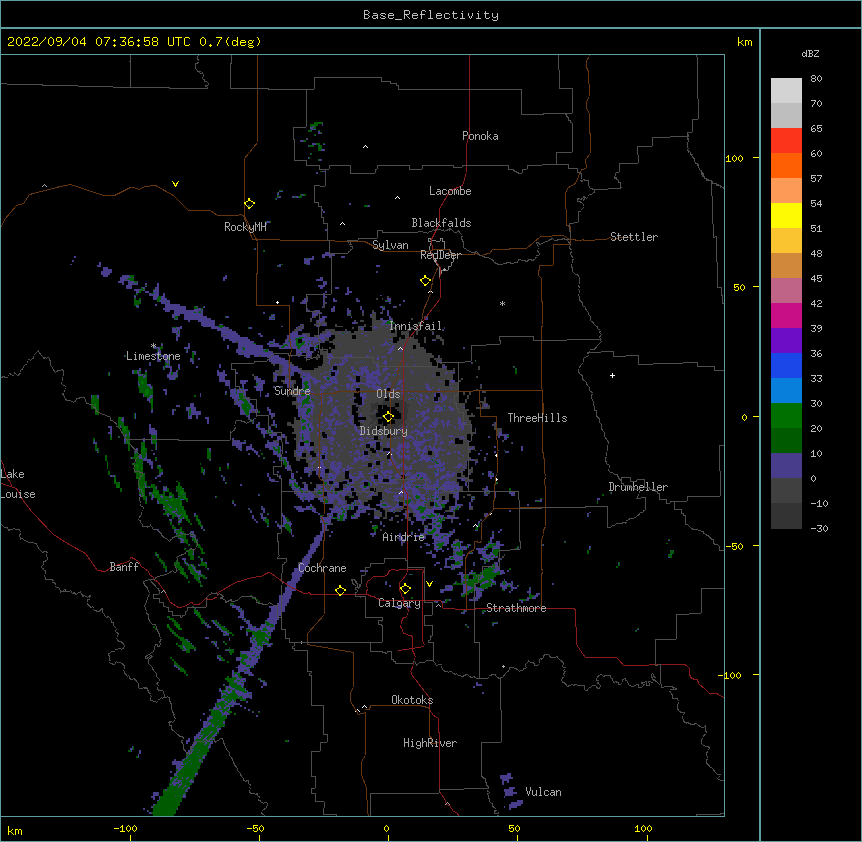The image size is (862, 842).
Task: Click the yellow V marker northwest of RockyMH
Action: pyautogui.click(x=175, y=184)
